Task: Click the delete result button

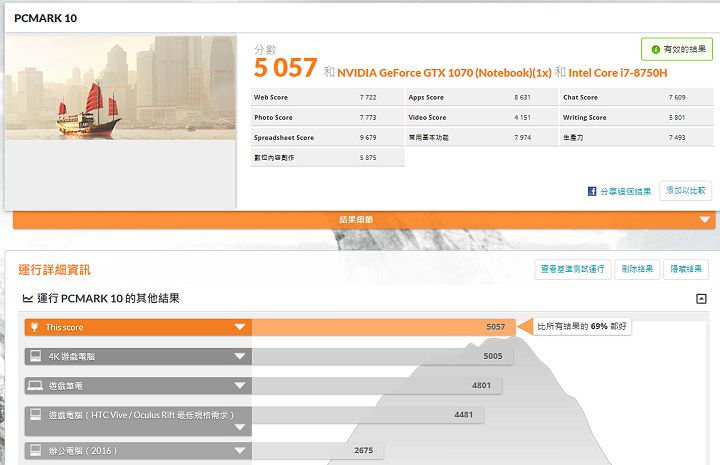Action: coord(634,269)
